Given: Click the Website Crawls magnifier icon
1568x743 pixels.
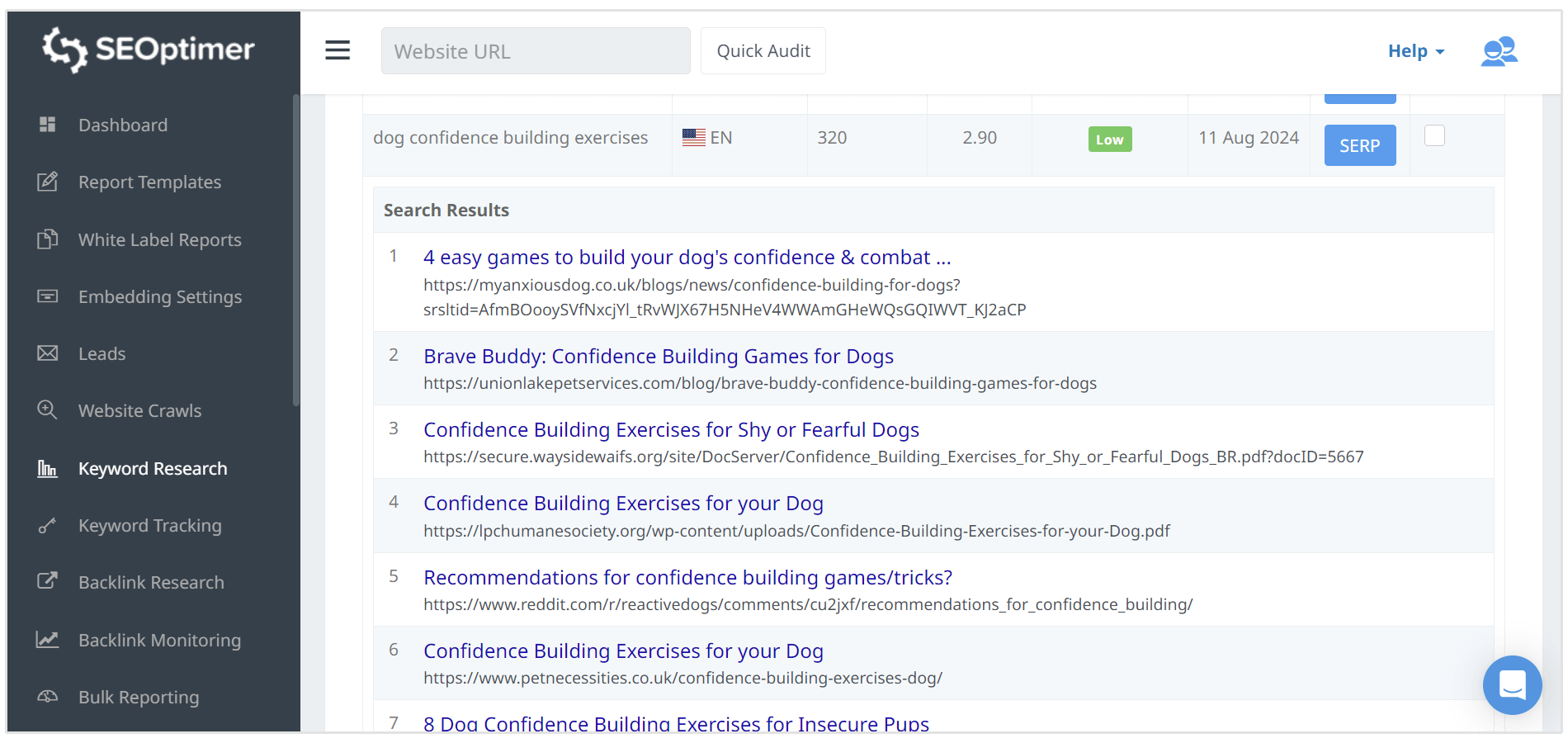Looking at the screenshot, I should click(x=48, y=410).
